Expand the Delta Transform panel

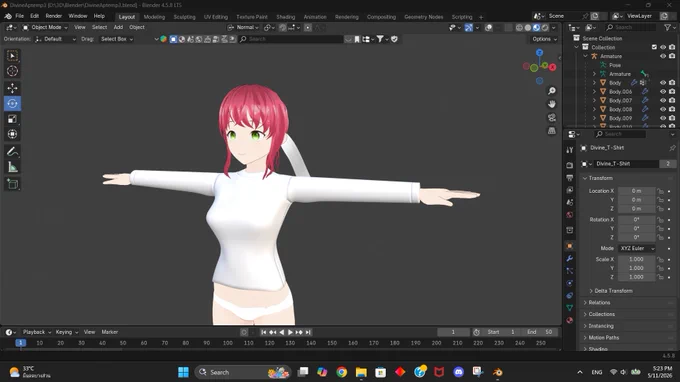(x=612, y=291)
